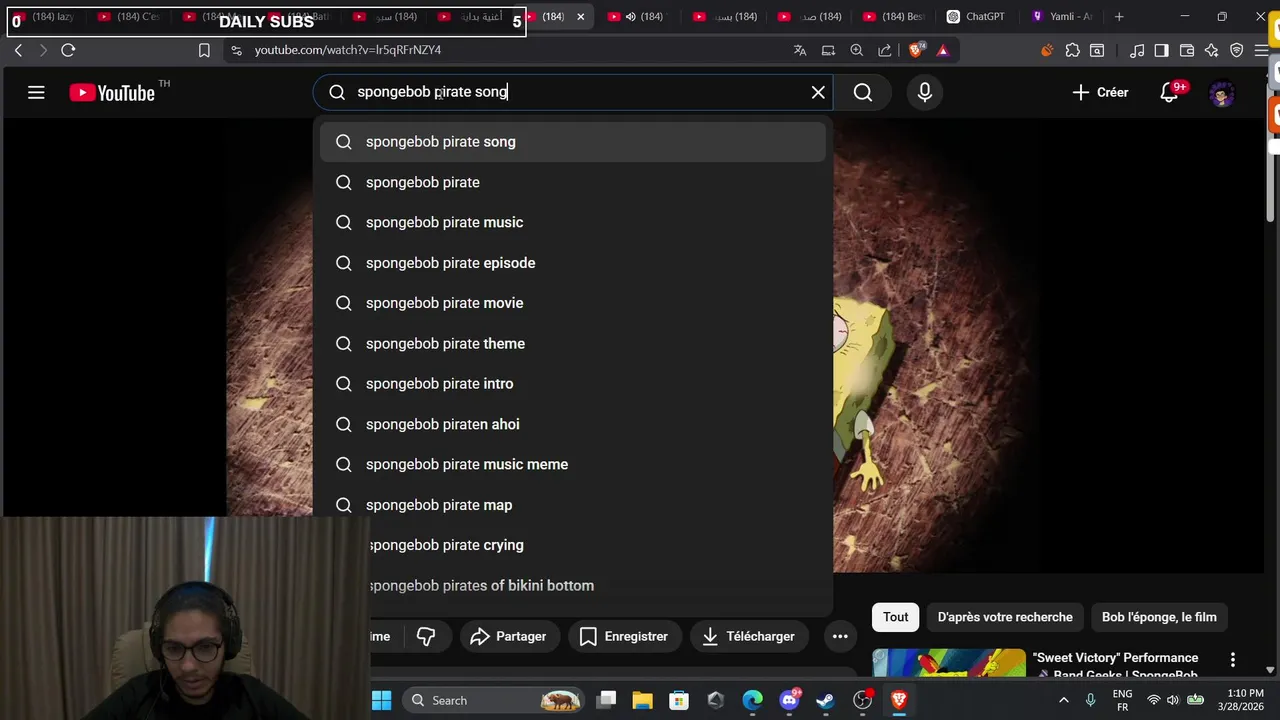The width and height of the screenshot is (1280, 720).
Task: Select suggestion "spongebob pirate song"
Action: [573, 142]
